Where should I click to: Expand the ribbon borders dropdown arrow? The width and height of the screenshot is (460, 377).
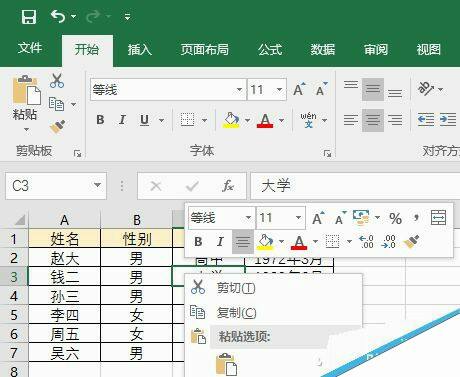coord(204,120)
